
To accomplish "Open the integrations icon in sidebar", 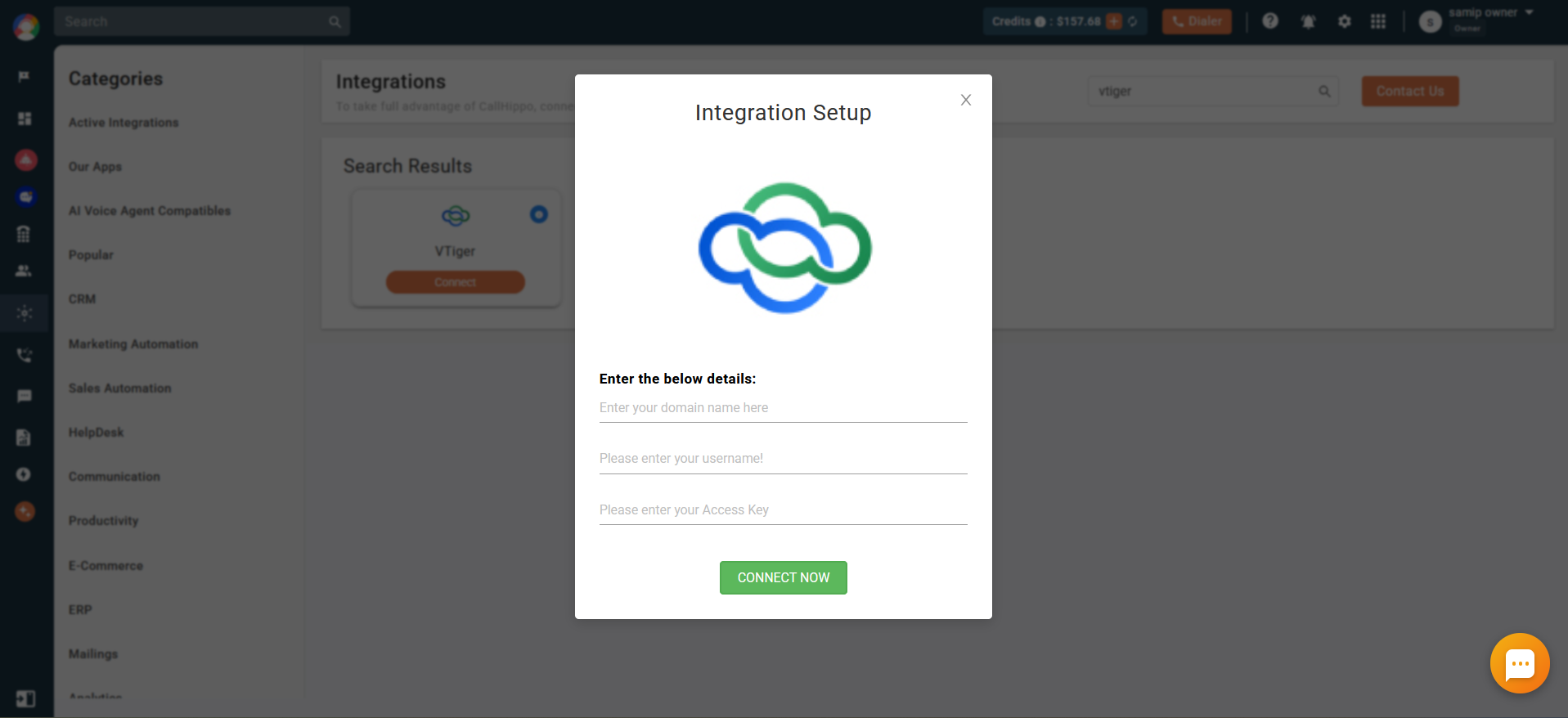I will (25, 313).
